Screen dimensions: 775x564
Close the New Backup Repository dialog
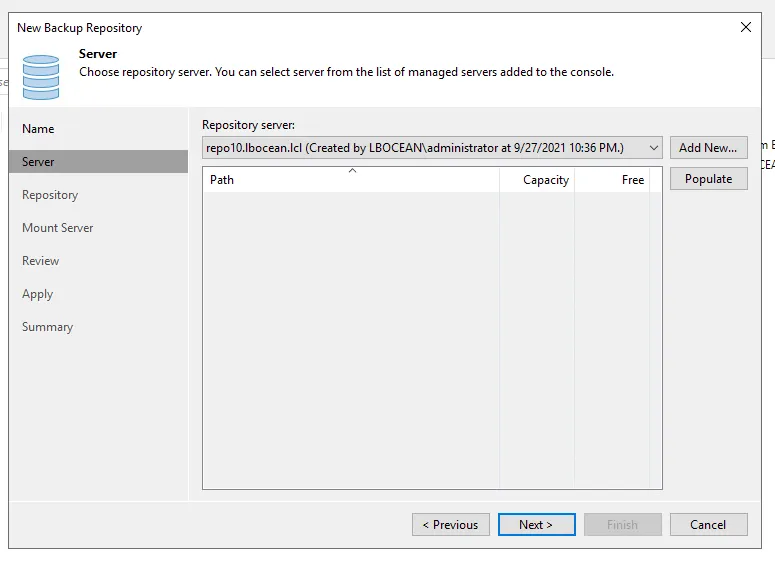pos(746,28)
